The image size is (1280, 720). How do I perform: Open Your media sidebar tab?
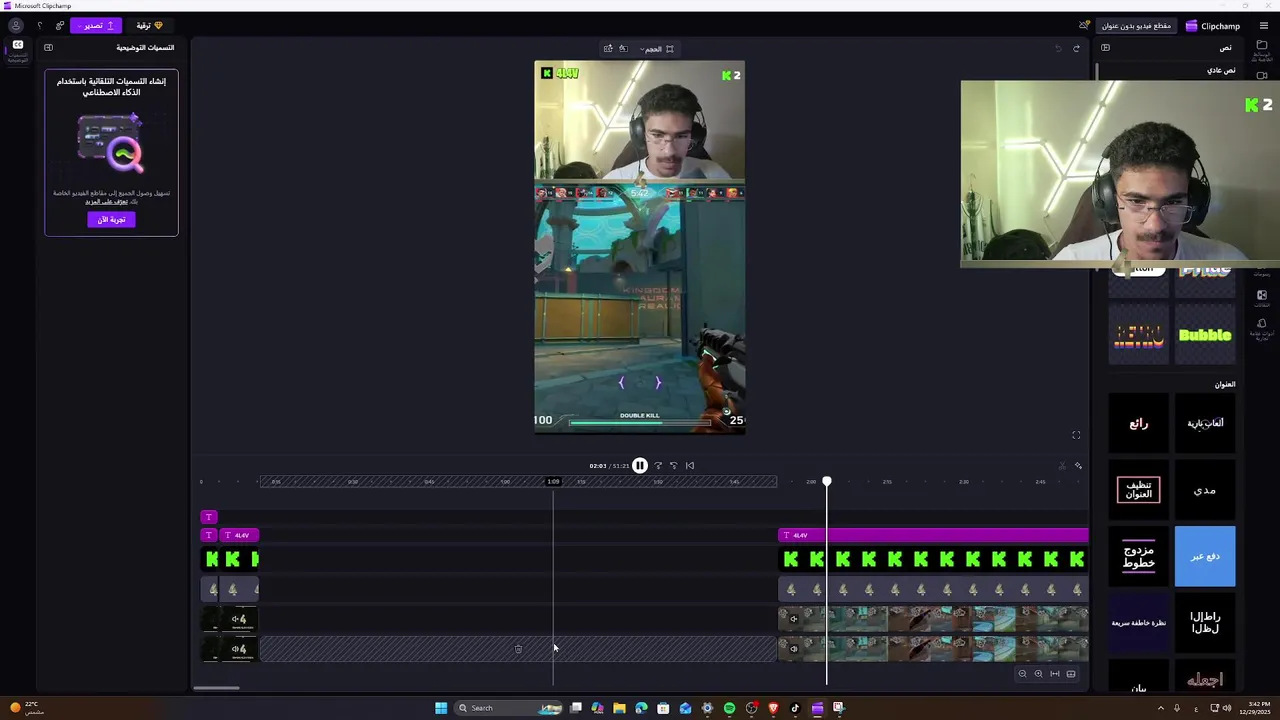1262,51
